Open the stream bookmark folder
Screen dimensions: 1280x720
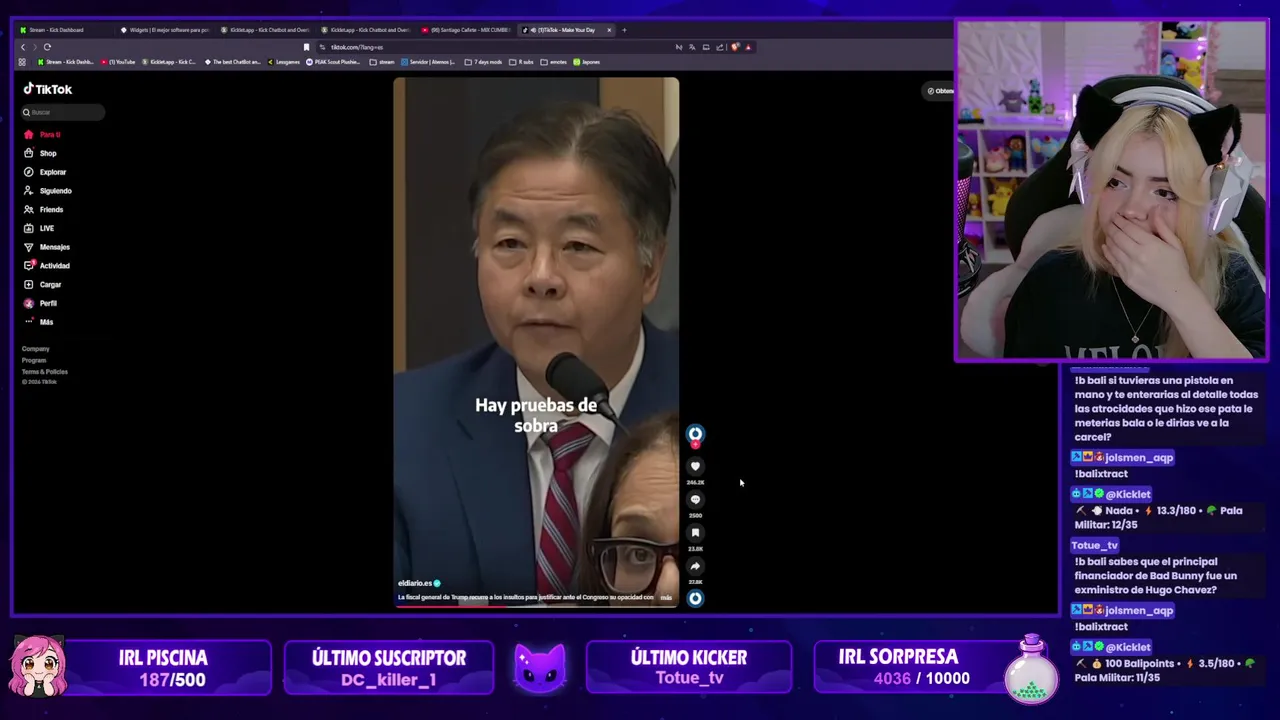(382, 62)
